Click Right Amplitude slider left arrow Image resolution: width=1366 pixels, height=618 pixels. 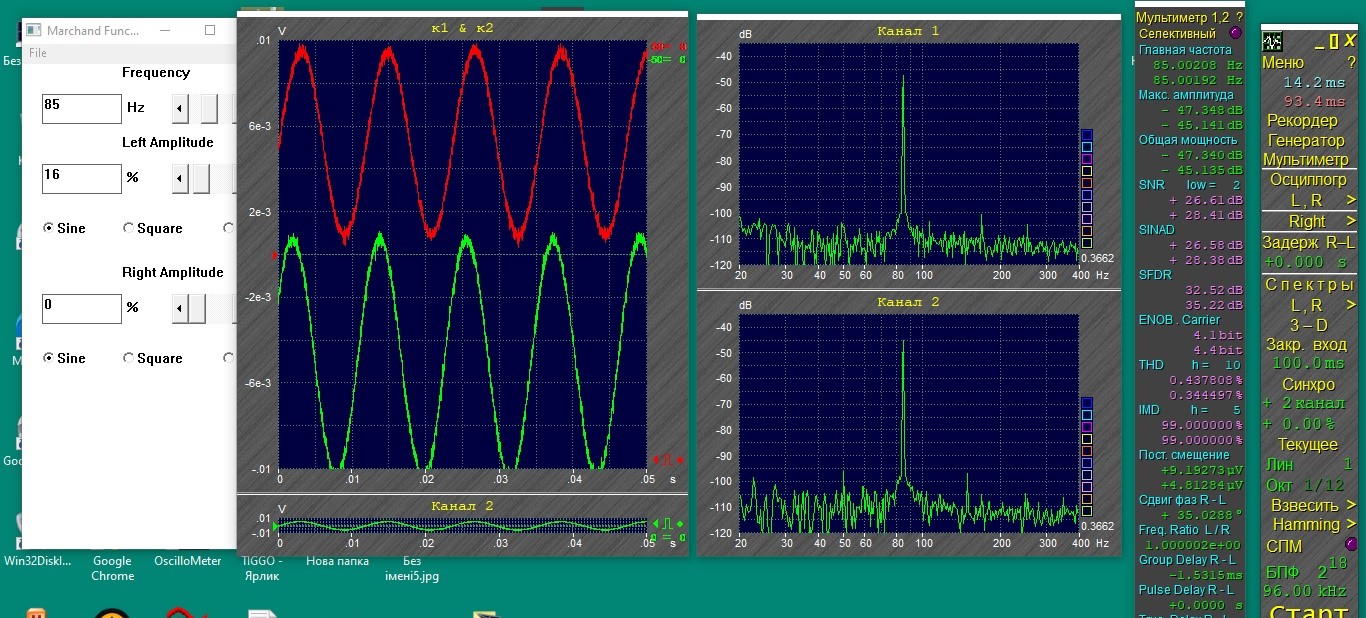click(x=180, y=308)
